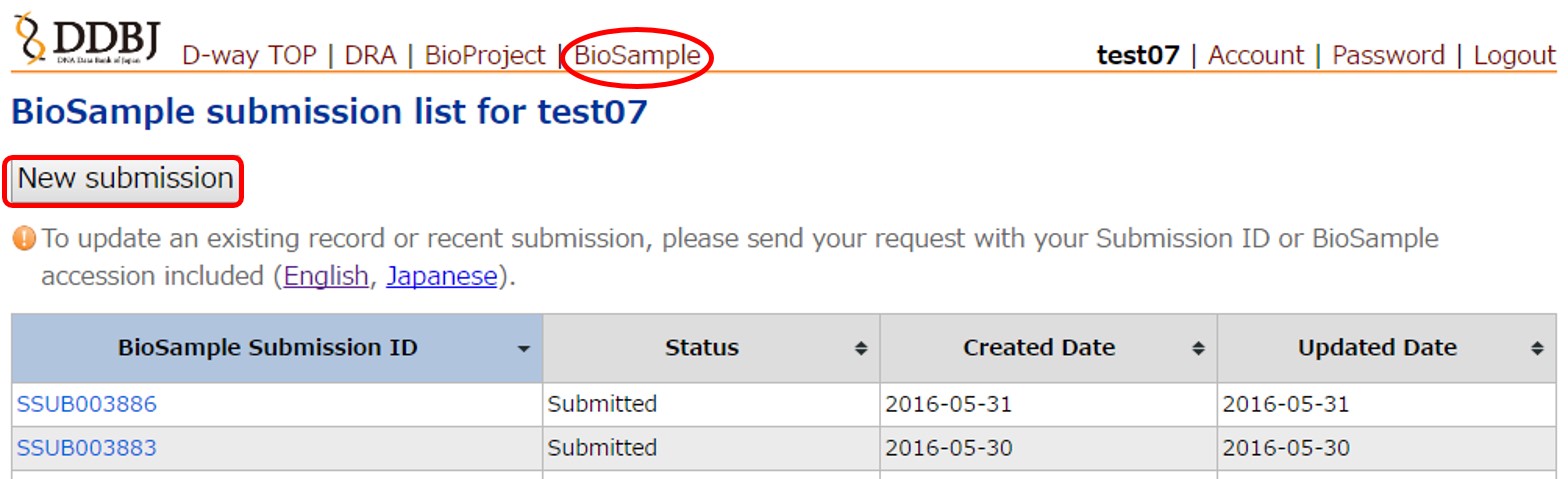Open the BioProject menu item
This screenshot has width=1568, height=479.
click(485, 56)
